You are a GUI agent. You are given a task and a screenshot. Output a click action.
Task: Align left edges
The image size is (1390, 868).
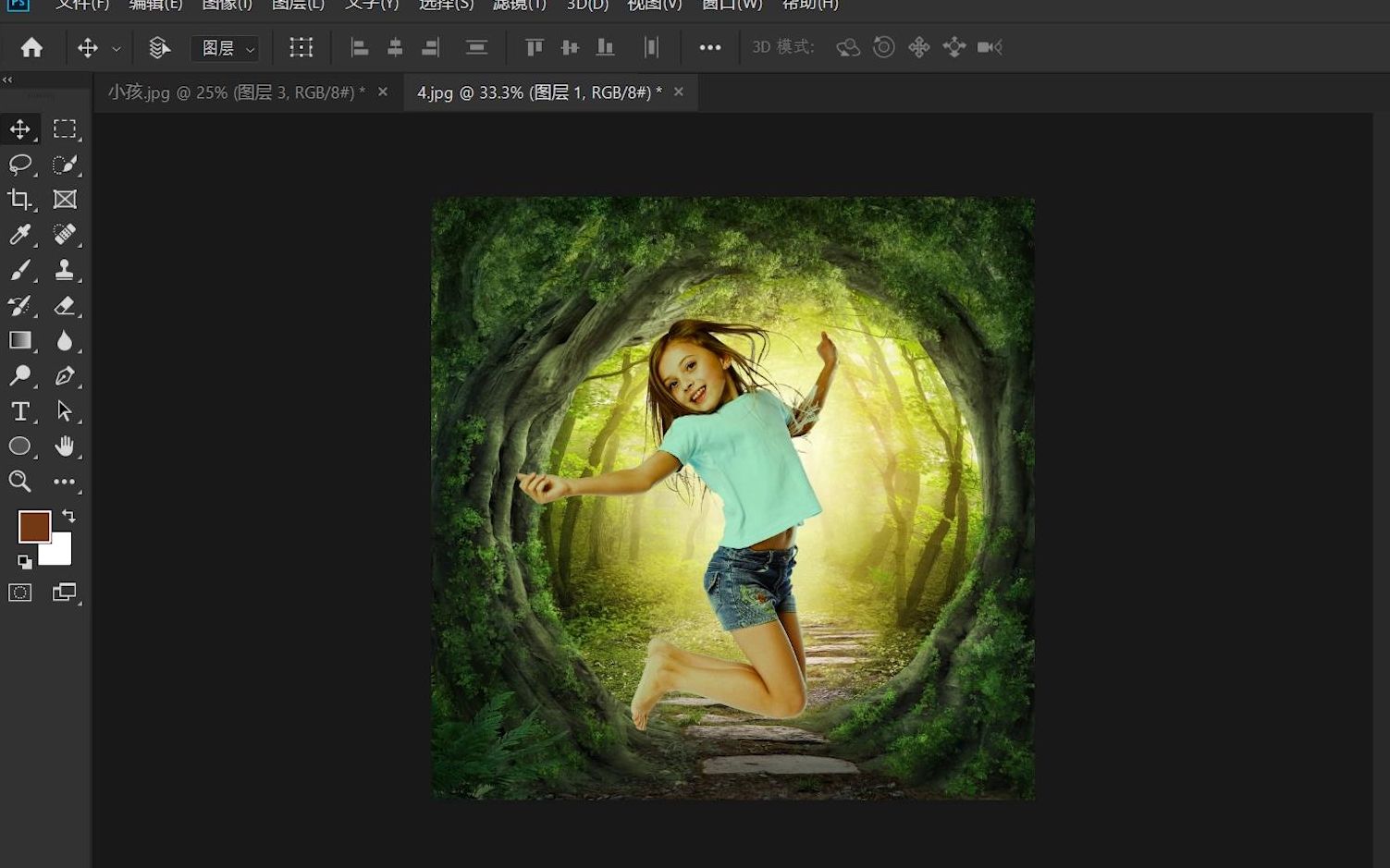click(x=360, y=47)
